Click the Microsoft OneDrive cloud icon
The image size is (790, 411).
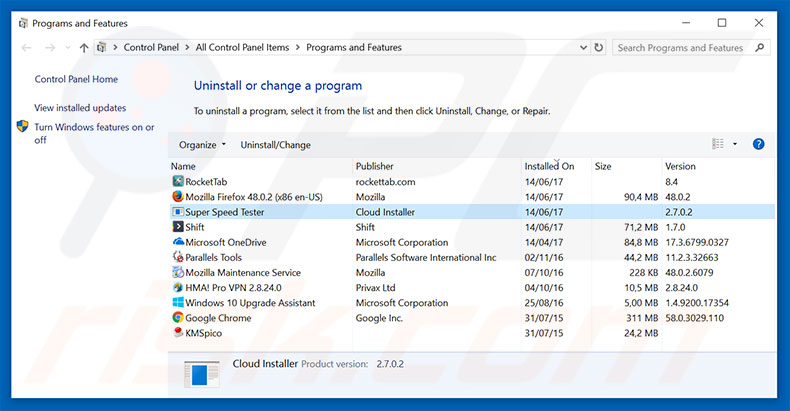(x=178, y=242)
